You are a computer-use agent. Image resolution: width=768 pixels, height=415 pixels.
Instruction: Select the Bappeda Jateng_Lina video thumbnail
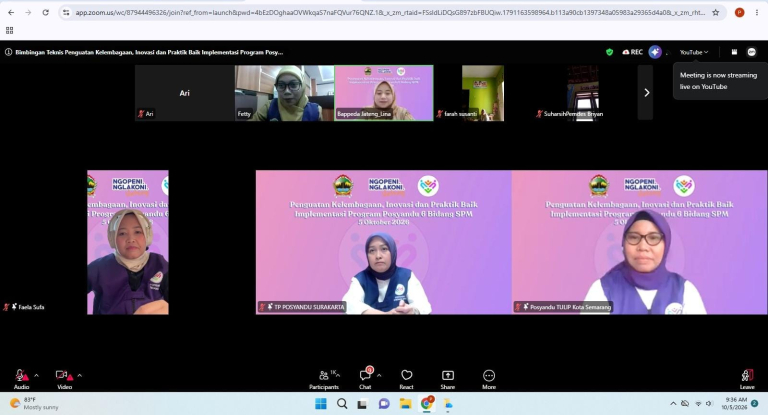point(384,93)
